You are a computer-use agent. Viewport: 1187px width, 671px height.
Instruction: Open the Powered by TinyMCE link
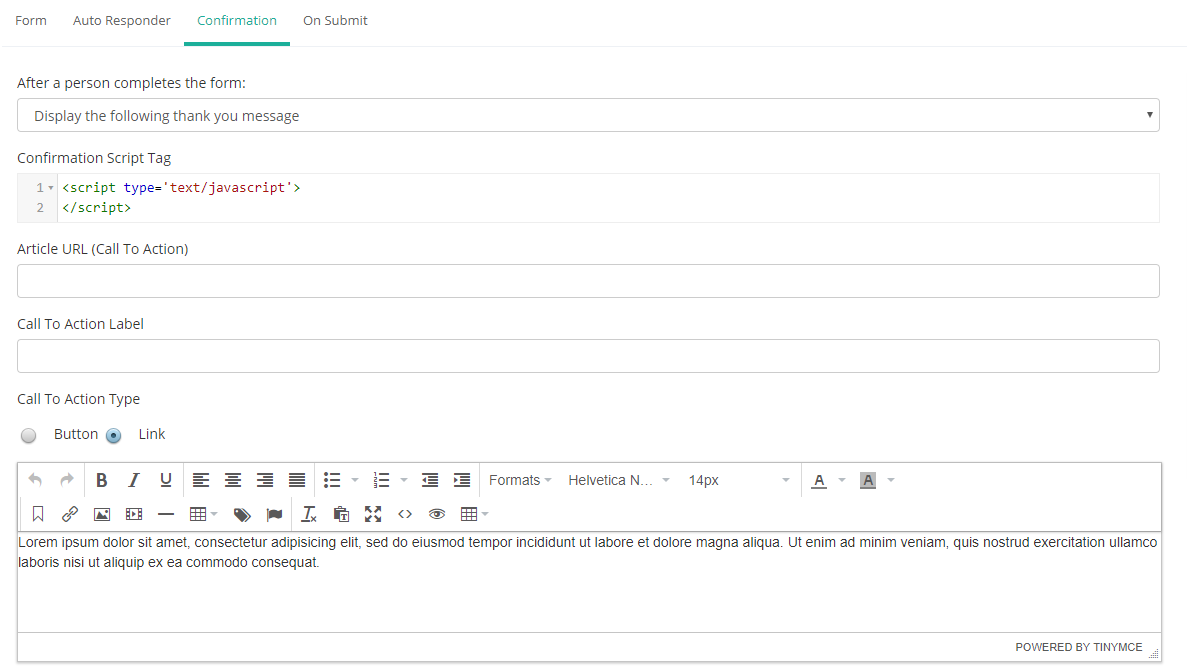click(1079, 647)
